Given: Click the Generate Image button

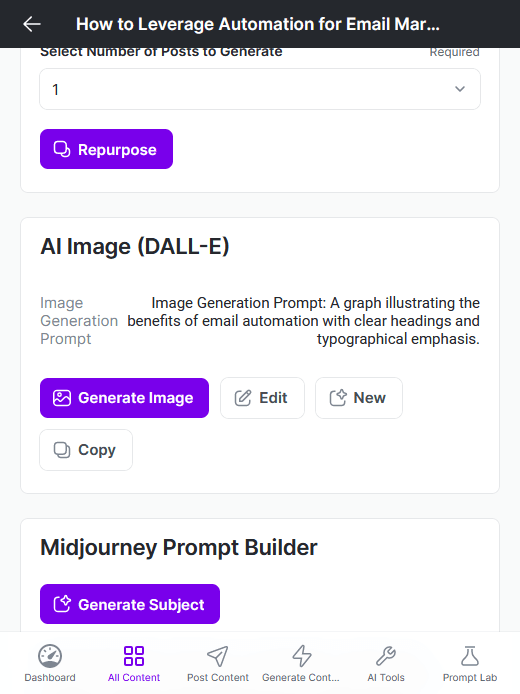Looking at the screenshot, I should coord(124,398).
